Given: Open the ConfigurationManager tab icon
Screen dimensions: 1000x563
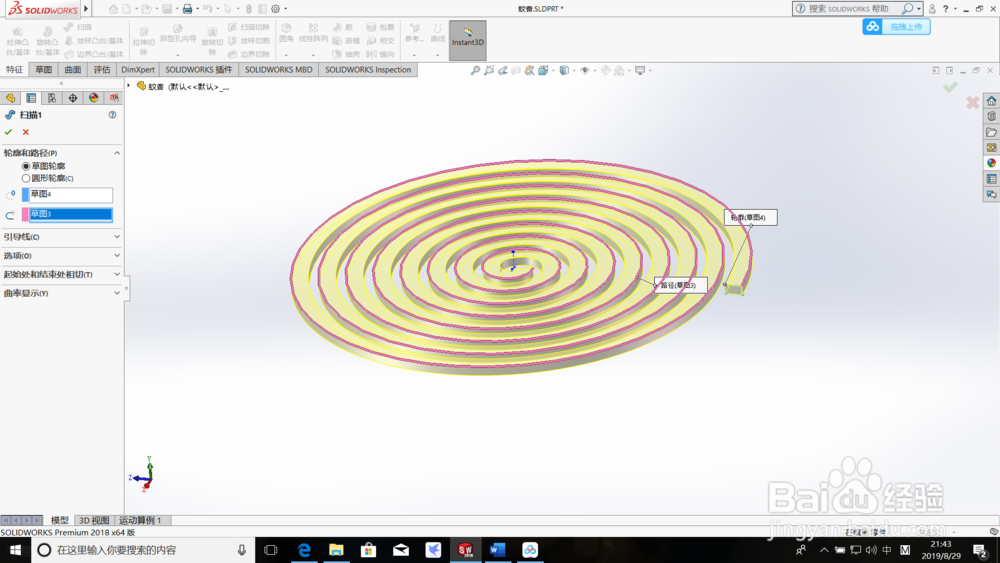Looking at the screenshot, I should [x=52, y=98].
